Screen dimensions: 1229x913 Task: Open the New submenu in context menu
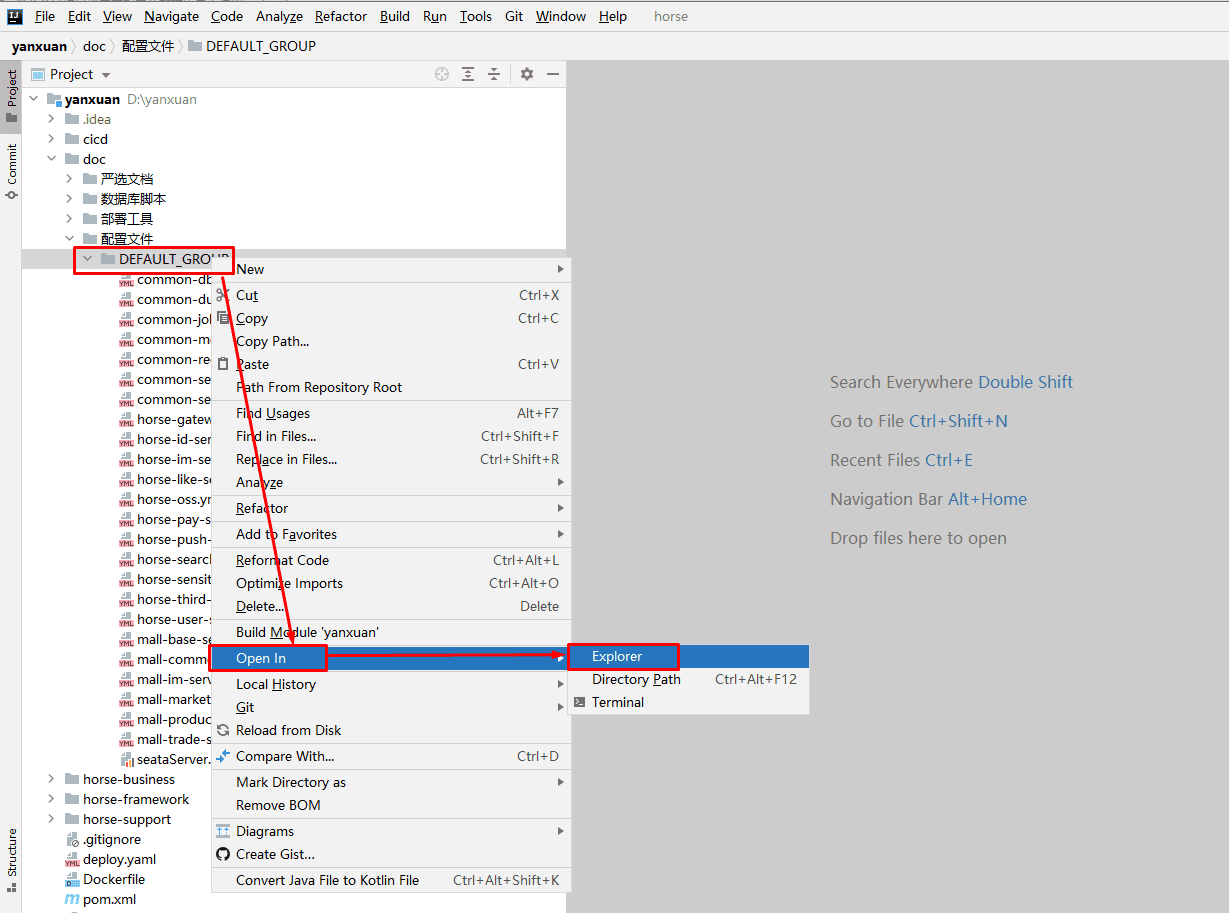390,269
